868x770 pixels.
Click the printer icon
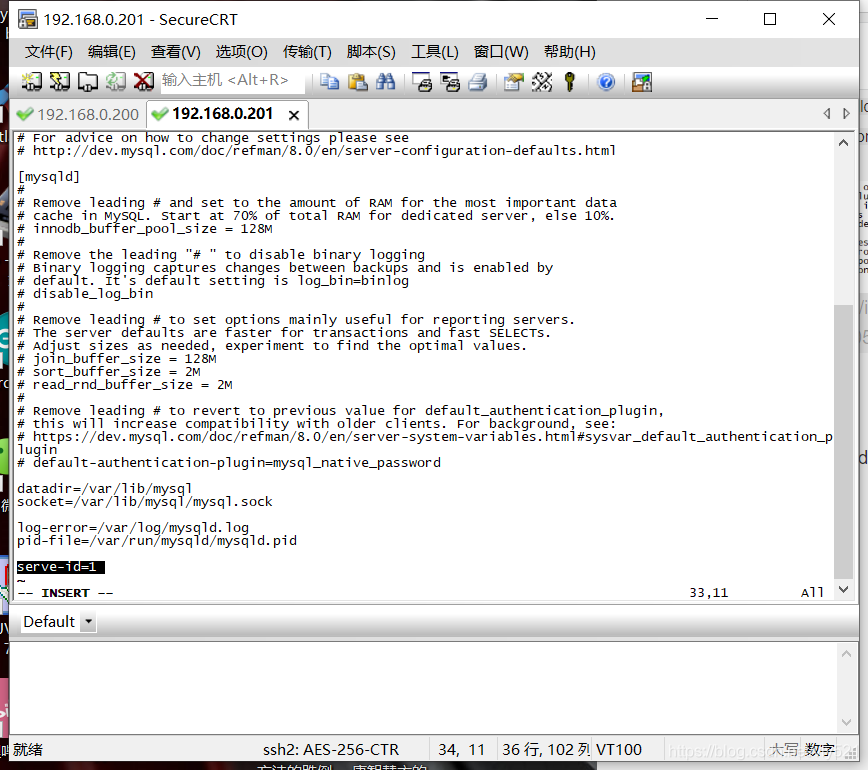(x=478, y=82)
